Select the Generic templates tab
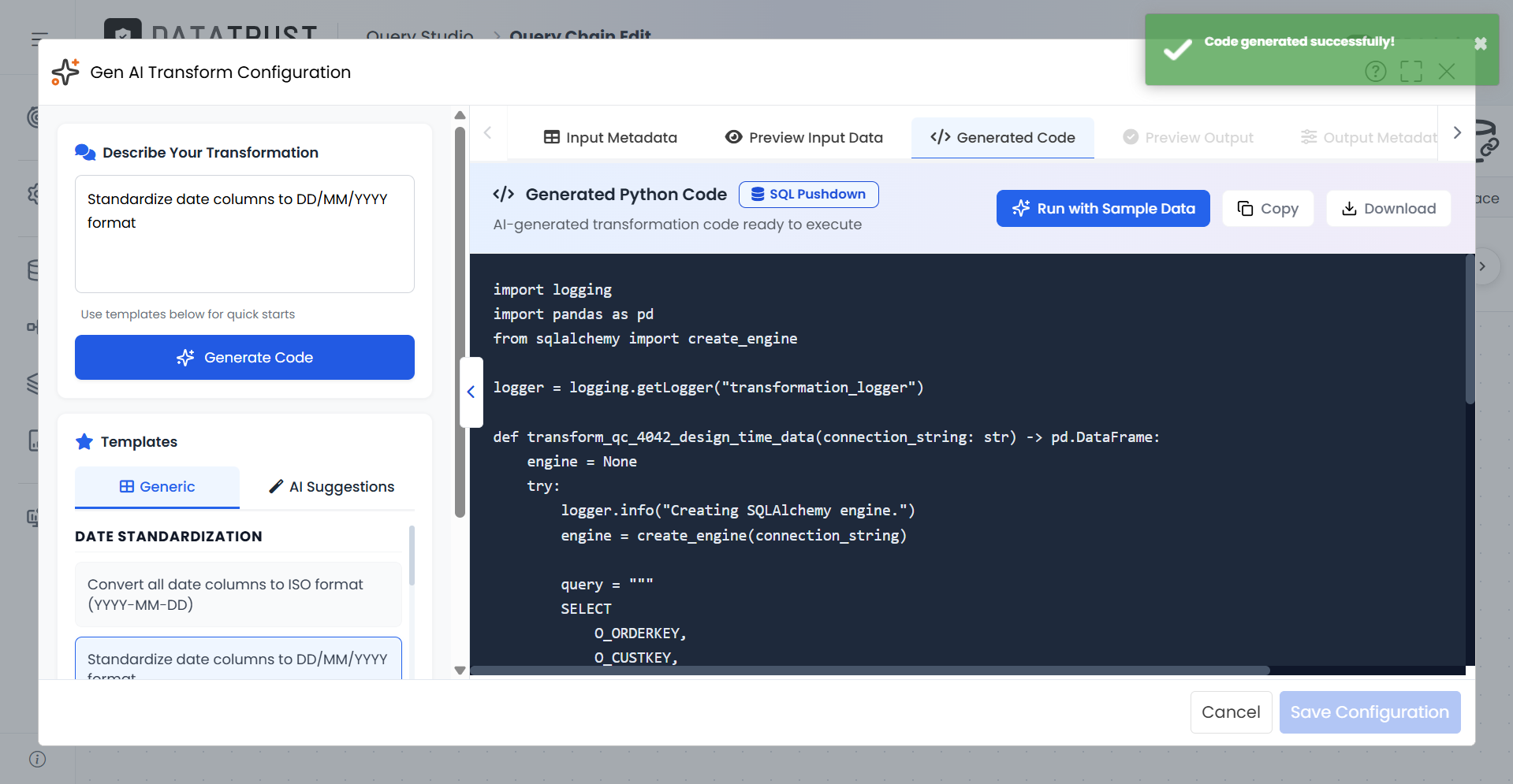This screenshot has width=1513, height=784. click(x=157, y=486)
